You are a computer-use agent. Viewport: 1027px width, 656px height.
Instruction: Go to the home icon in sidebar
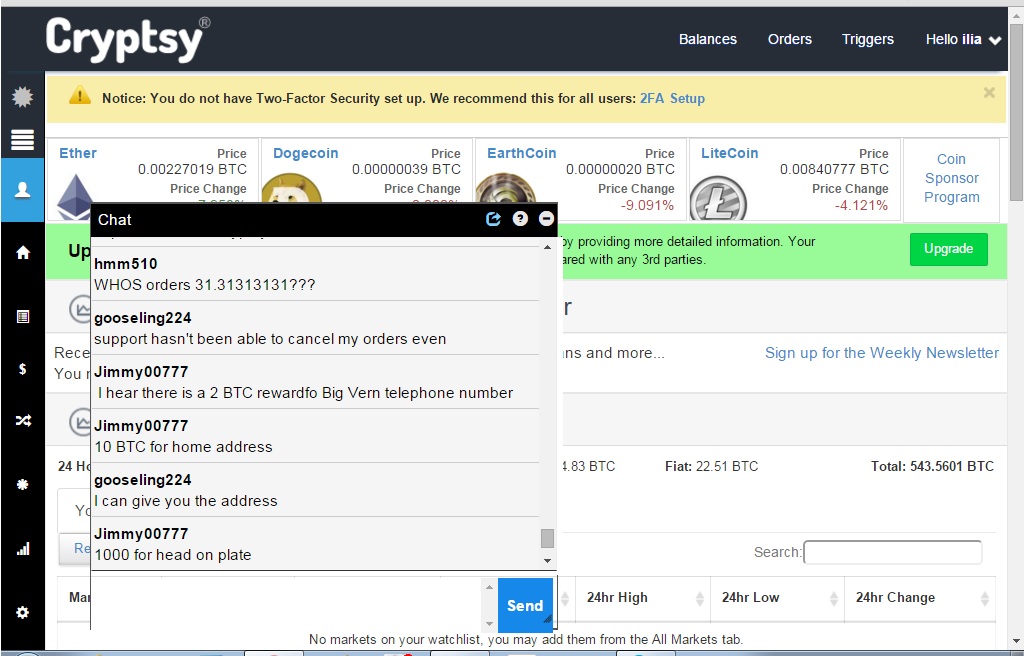[22, 253]
